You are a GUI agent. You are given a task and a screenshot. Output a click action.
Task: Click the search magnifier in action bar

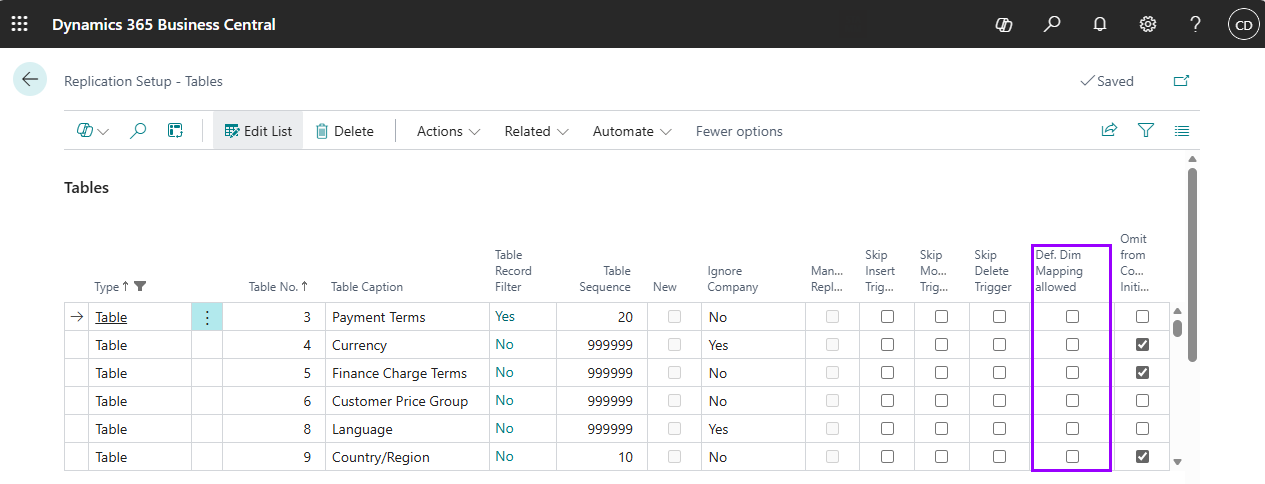[139, 131]
